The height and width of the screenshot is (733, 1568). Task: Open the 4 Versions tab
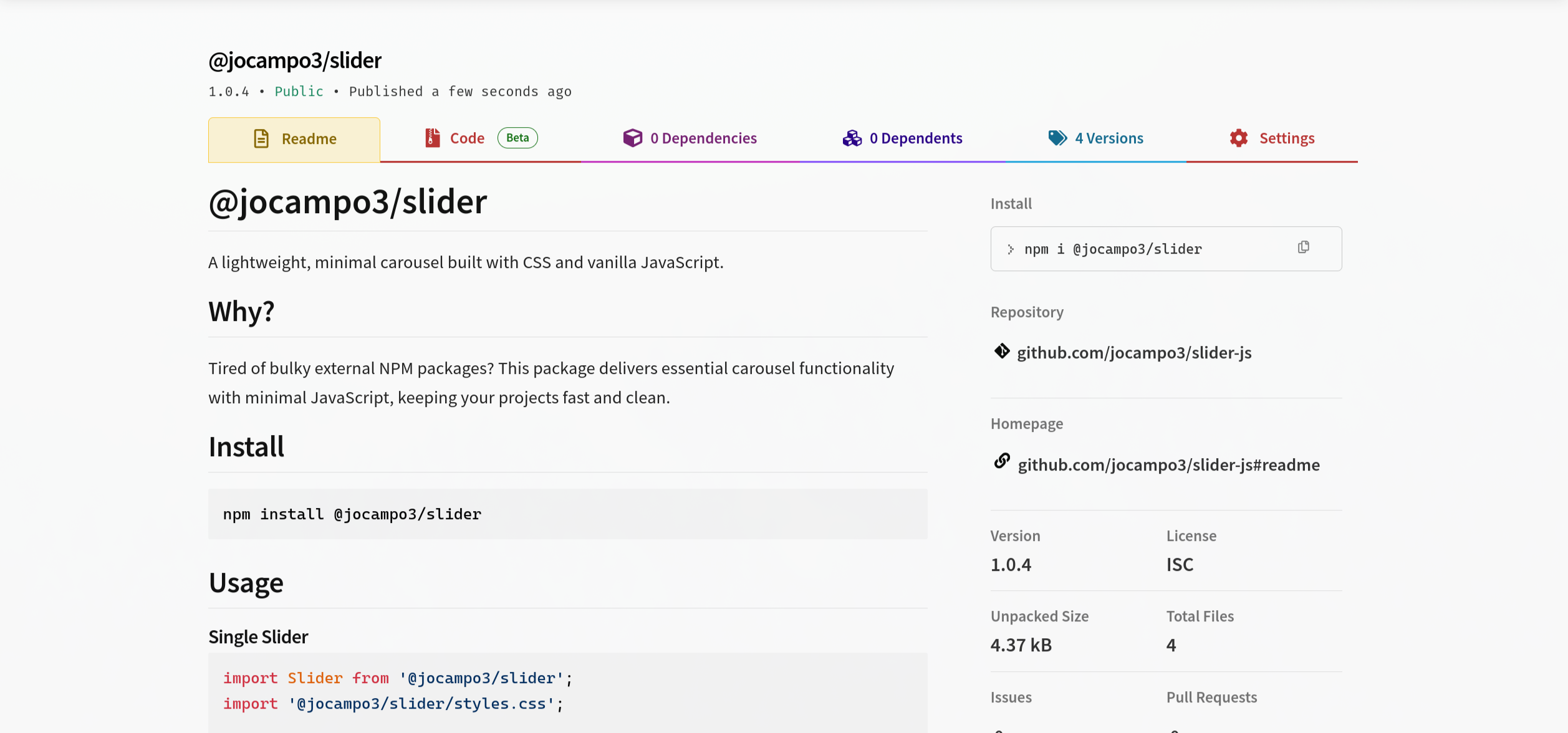[1095, 138]
